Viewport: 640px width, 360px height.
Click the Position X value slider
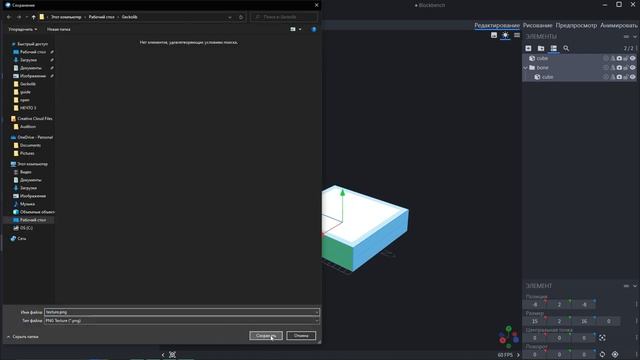point(535,304)
